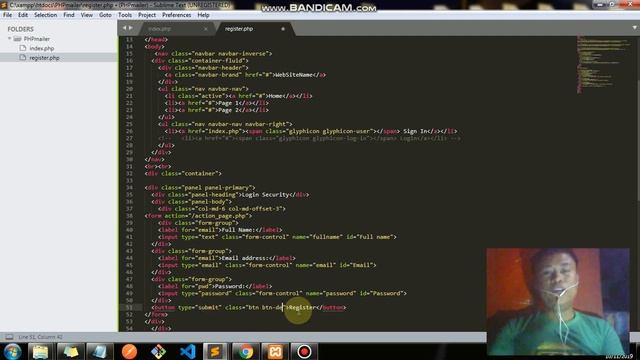Click the index.php file icon in sidebar

pyautogui.click(x=23, y=48)
